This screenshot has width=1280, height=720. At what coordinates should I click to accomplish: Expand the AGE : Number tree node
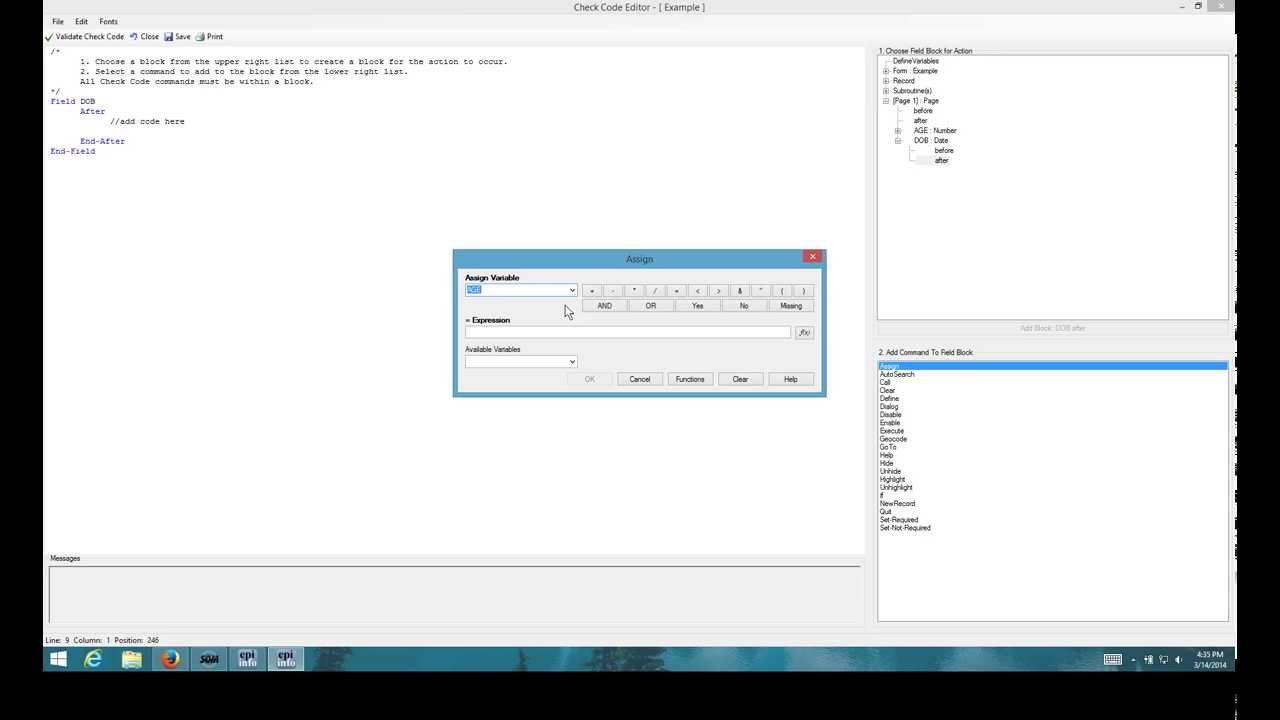[898, 131]
